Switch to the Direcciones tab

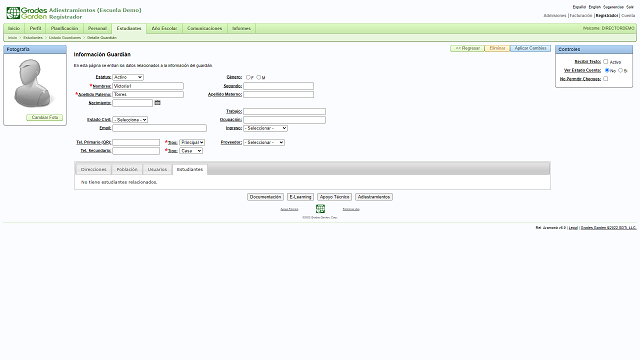[x=93, y=169]
